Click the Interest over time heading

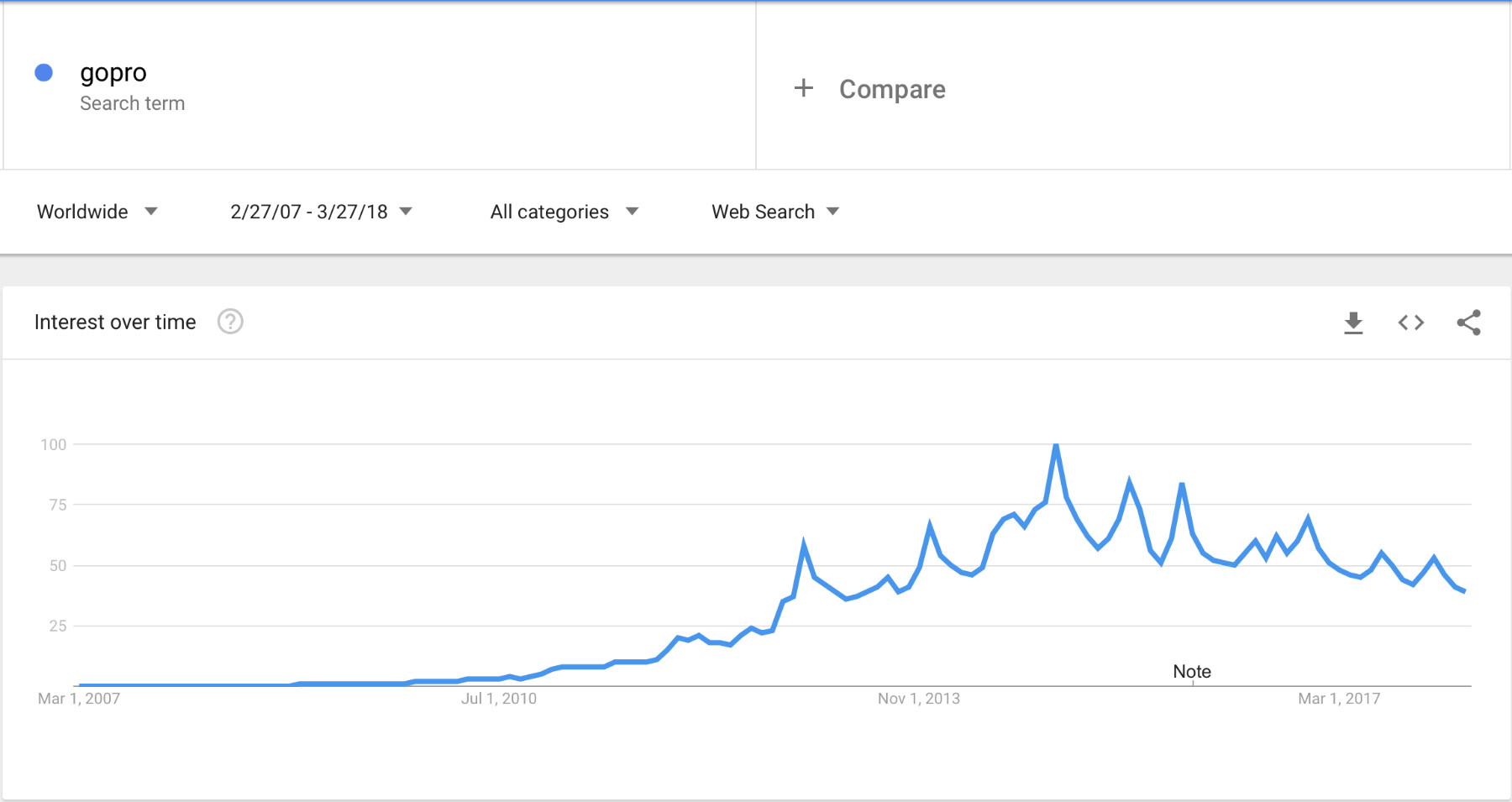click(x=115, y=322)
